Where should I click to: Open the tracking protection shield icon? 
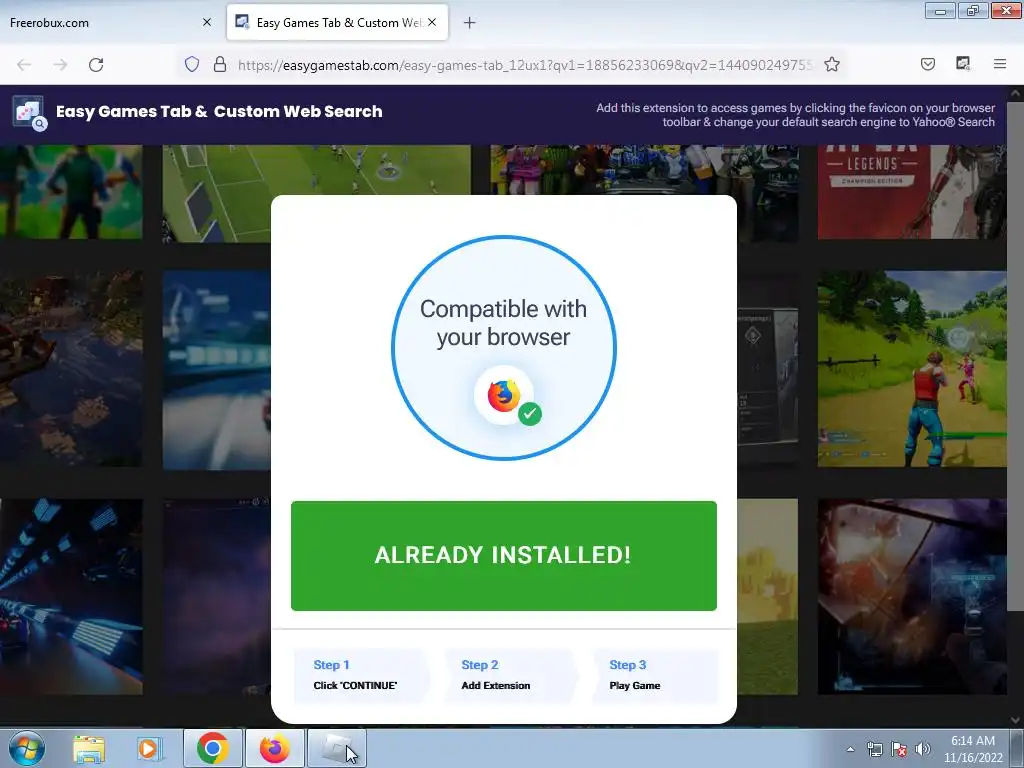point(191,64)
